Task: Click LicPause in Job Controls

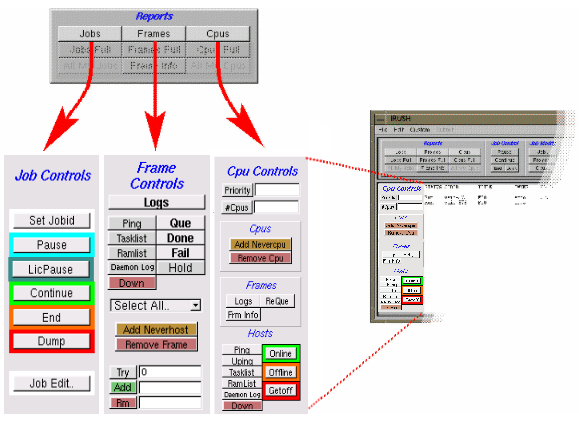Action: pyautogui.click(x=51, y=269)
